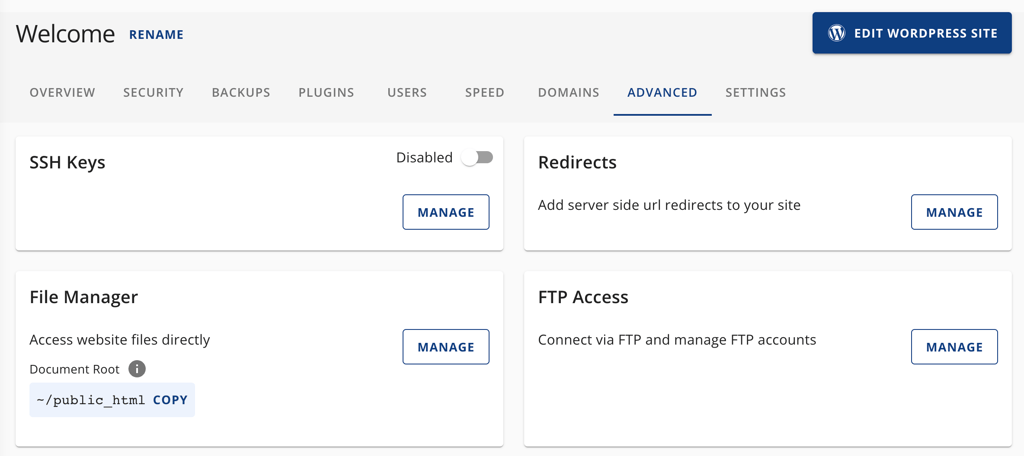This screenshot has width=1024, height=456.
Task: Click the Redirects heading
Action: [x=577, y=162]
